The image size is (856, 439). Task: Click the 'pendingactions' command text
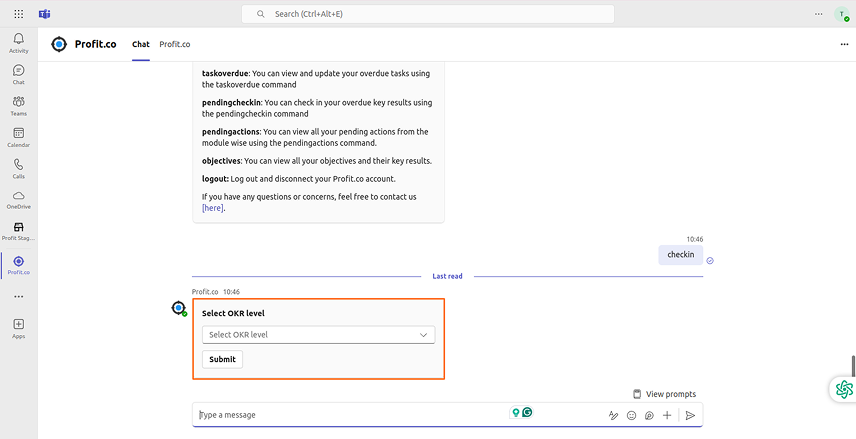pos(231,132)
